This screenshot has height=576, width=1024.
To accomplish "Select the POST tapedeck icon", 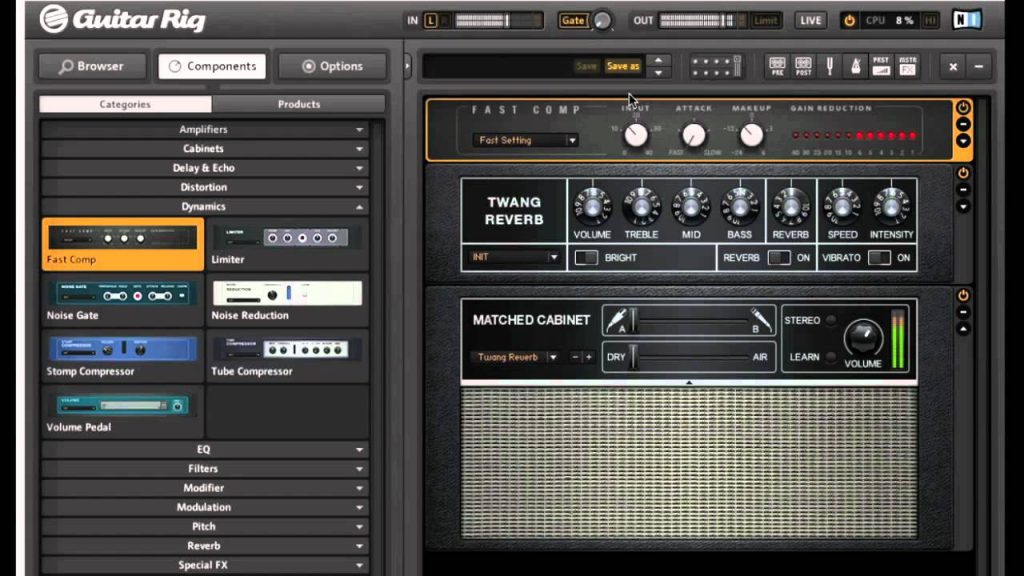I will click(x=803, y=67).
